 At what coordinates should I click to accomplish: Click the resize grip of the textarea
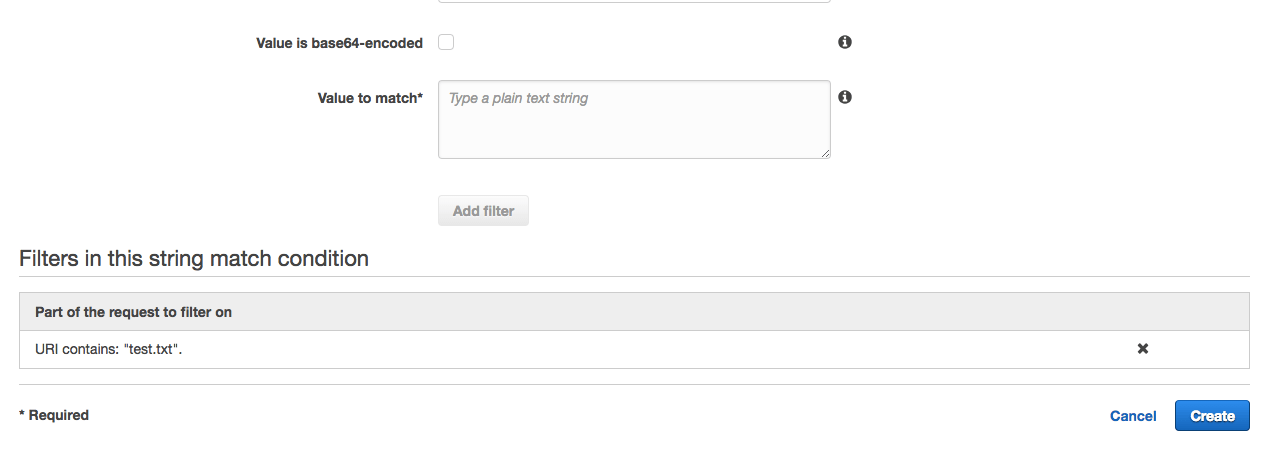click(825, 153)
